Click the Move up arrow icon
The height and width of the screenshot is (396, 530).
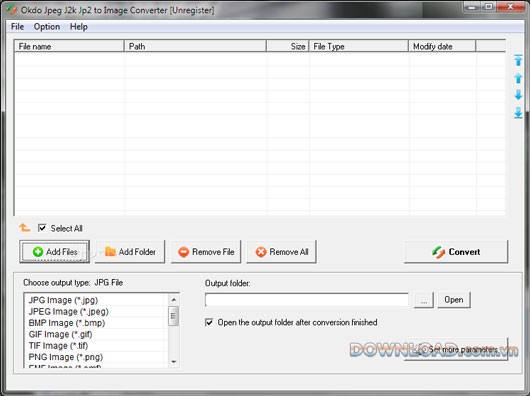[x=518, y=78]
